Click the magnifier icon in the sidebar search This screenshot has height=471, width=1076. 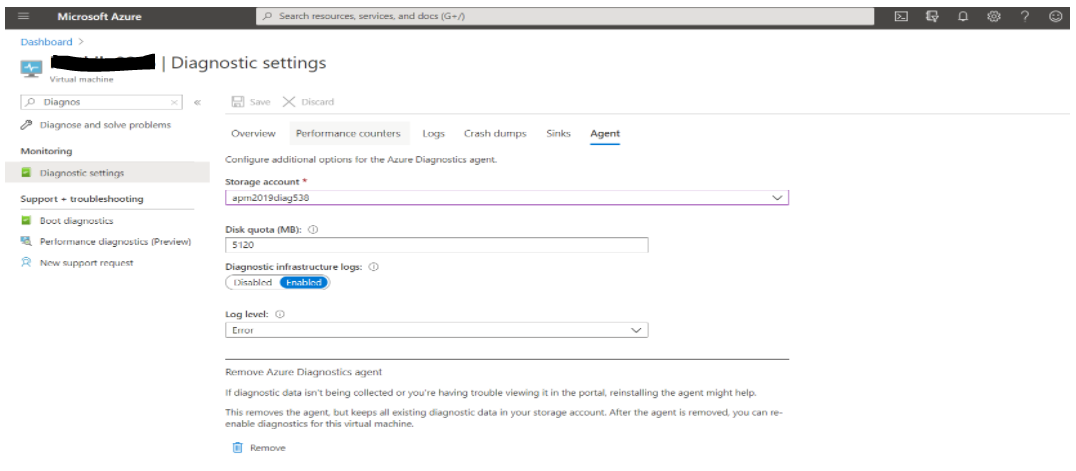tap(30, 102)
